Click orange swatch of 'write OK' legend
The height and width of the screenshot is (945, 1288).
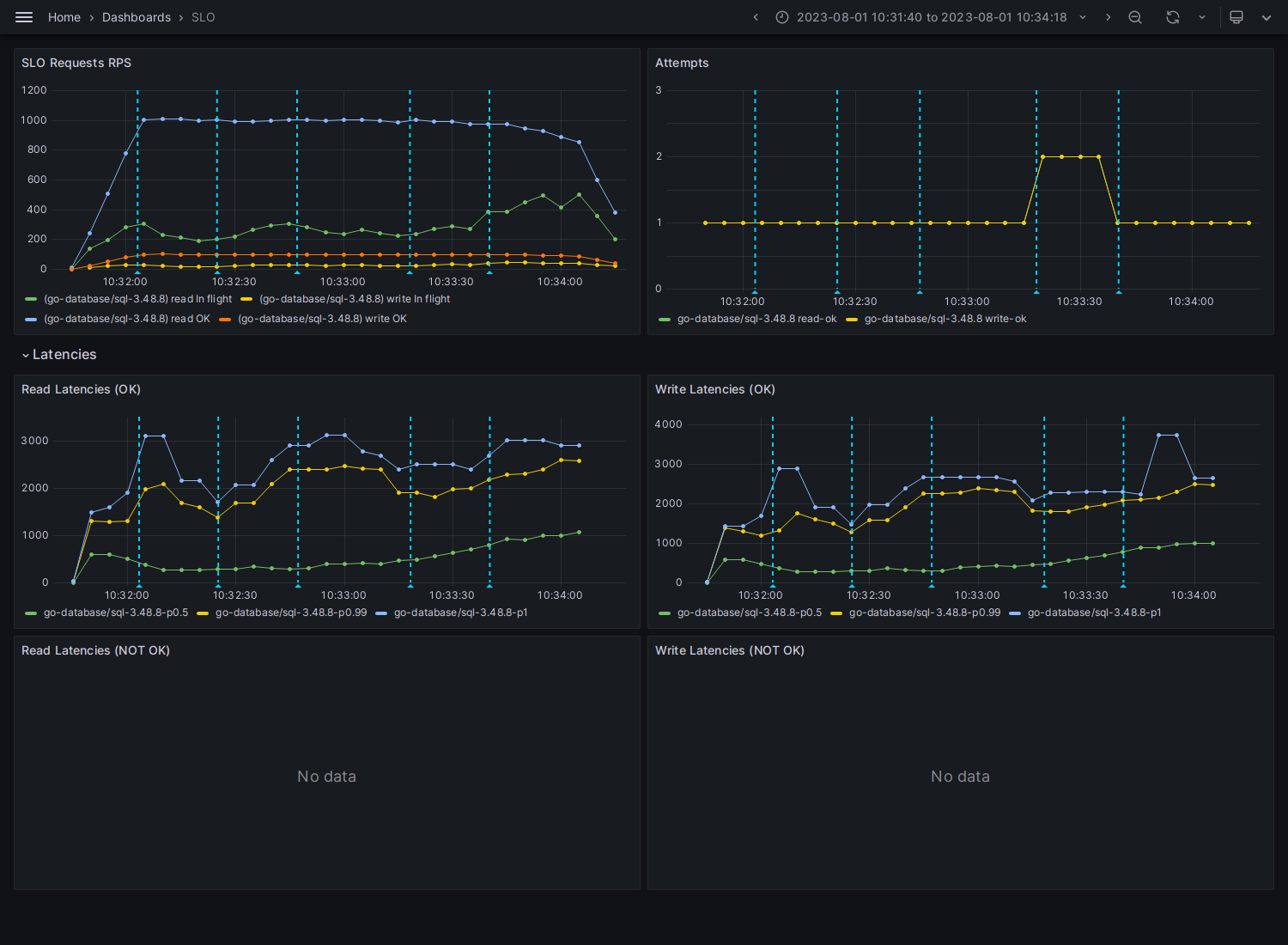click(225, 319)
